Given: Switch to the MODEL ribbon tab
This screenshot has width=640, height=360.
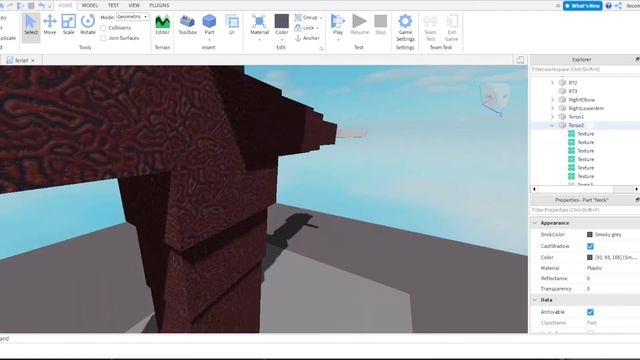Looking at the screenshot, I should 90,5.
